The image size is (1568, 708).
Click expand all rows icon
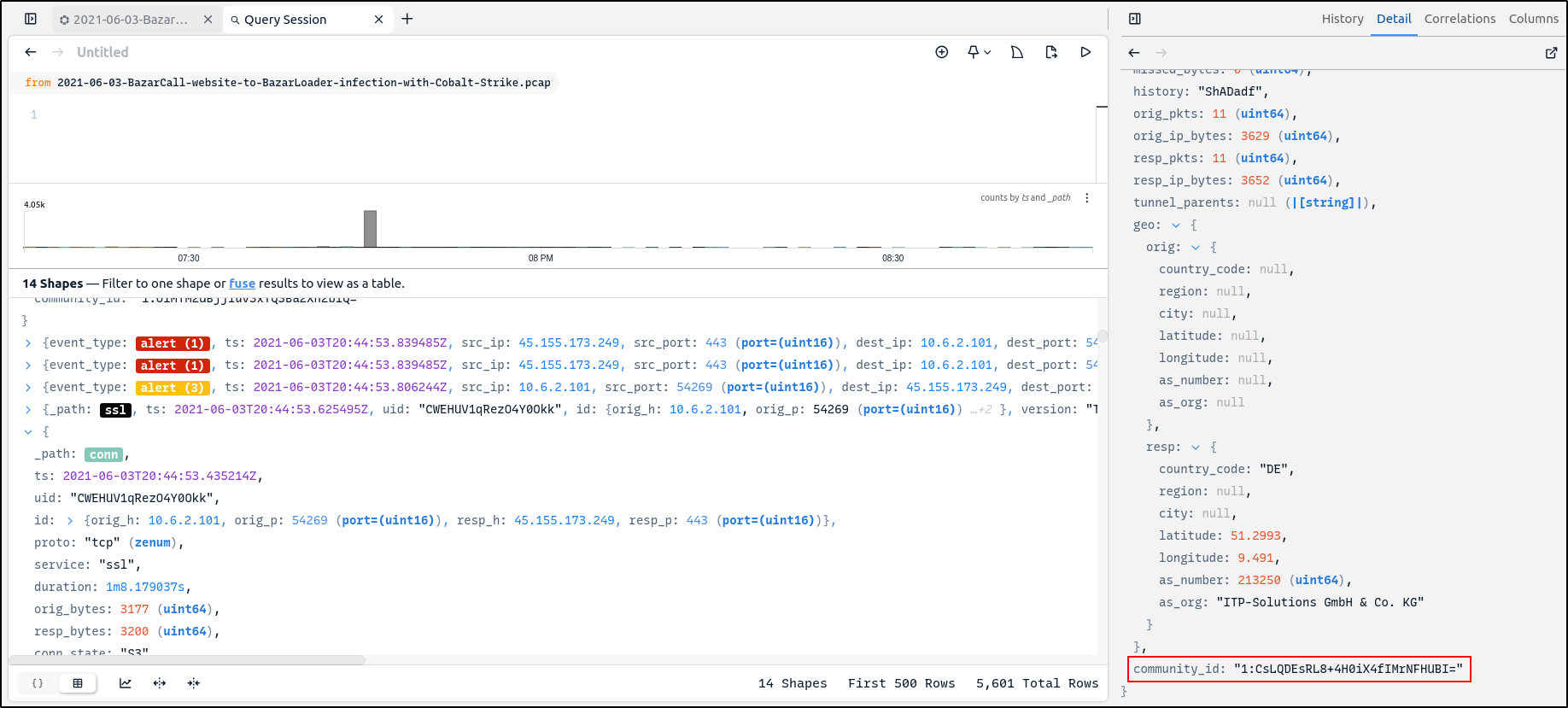coord(160,683)
